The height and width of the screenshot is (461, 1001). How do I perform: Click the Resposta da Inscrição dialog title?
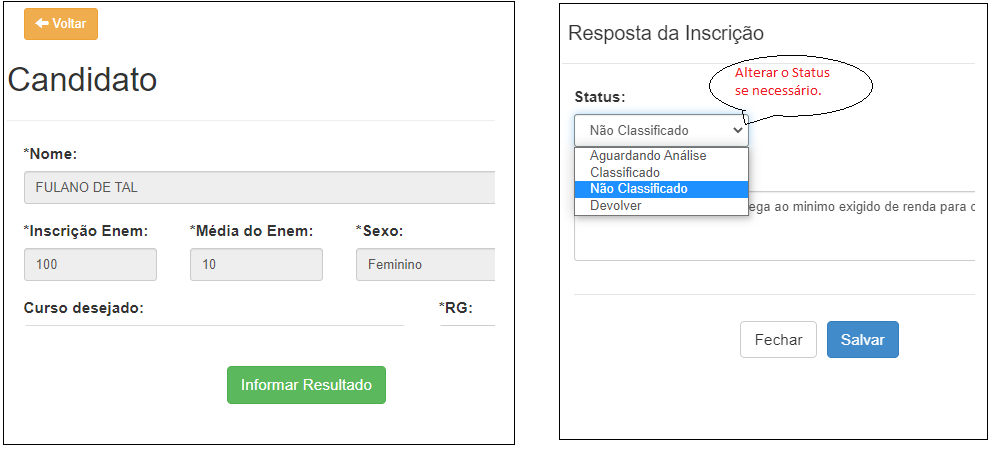tap(666, 33)
